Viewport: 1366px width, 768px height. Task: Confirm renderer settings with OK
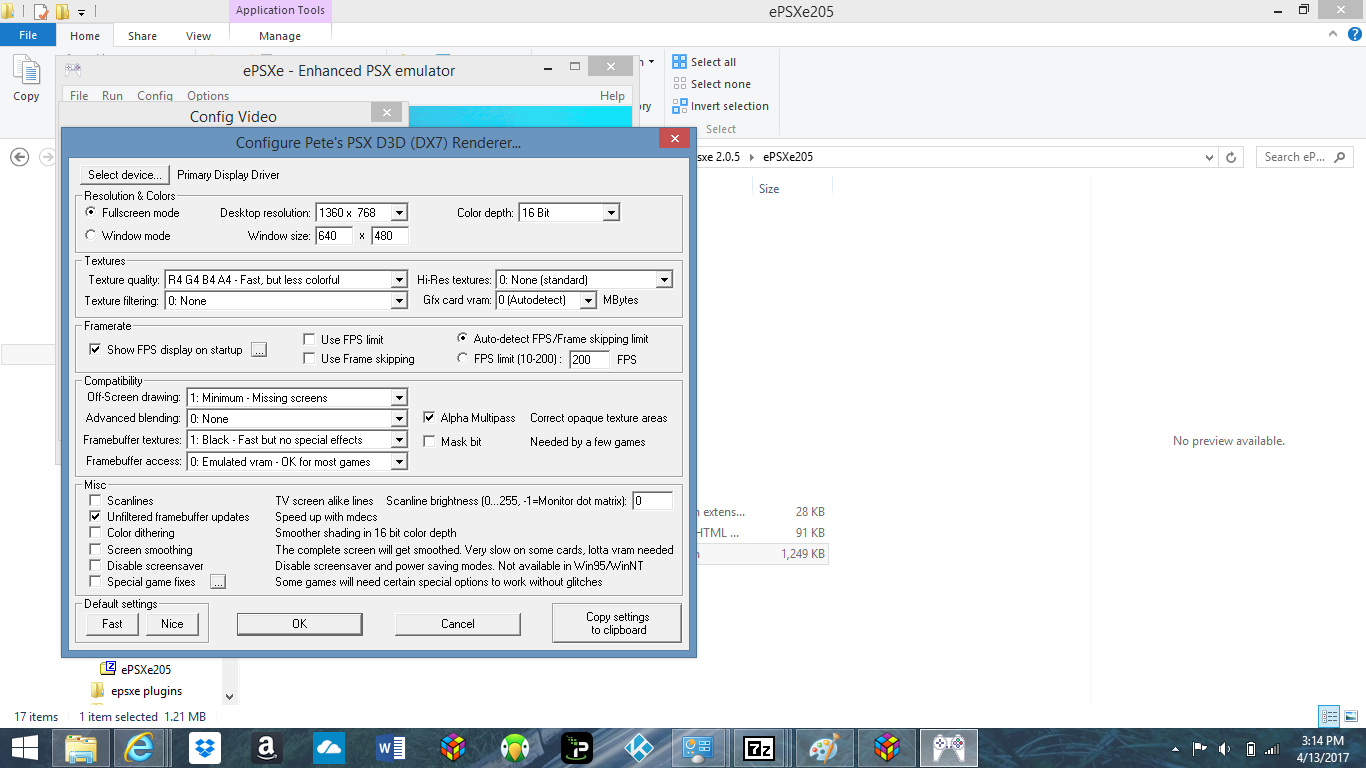click(x=299, y=624)
